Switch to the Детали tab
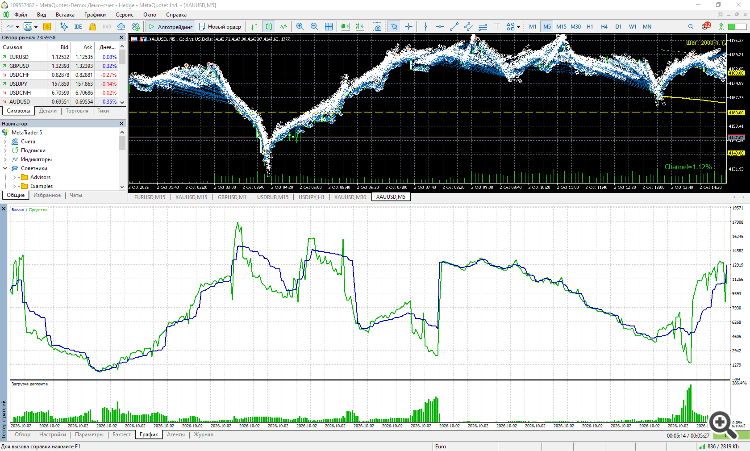This screenshot has width=750, height=451. tap(48, 111)
